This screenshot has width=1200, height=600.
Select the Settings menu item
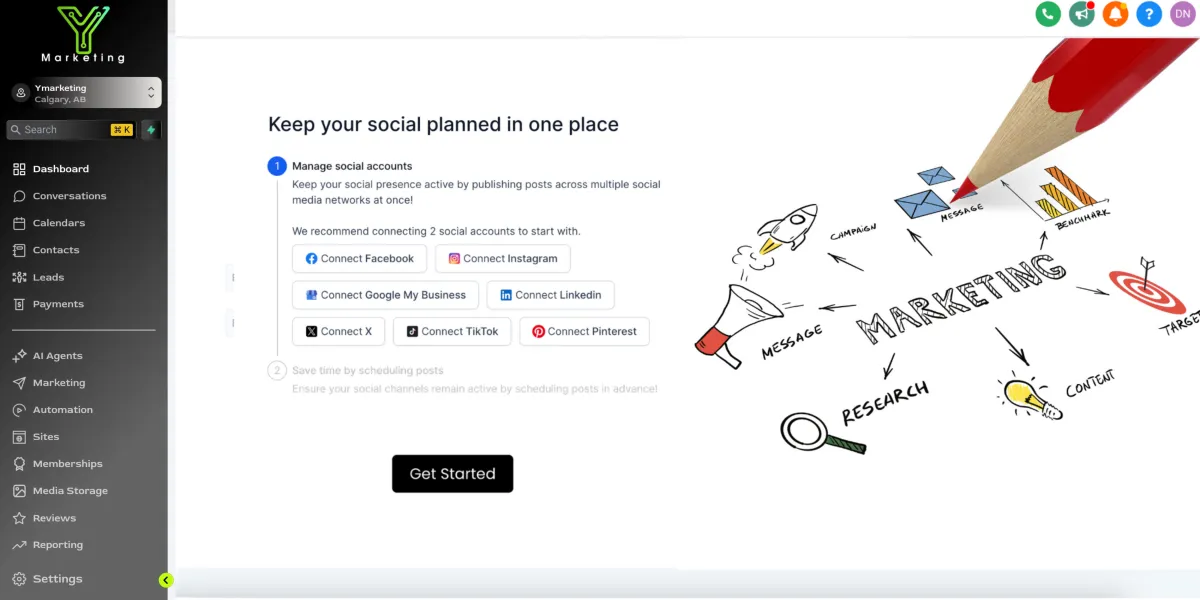click(x=57, y=578)
